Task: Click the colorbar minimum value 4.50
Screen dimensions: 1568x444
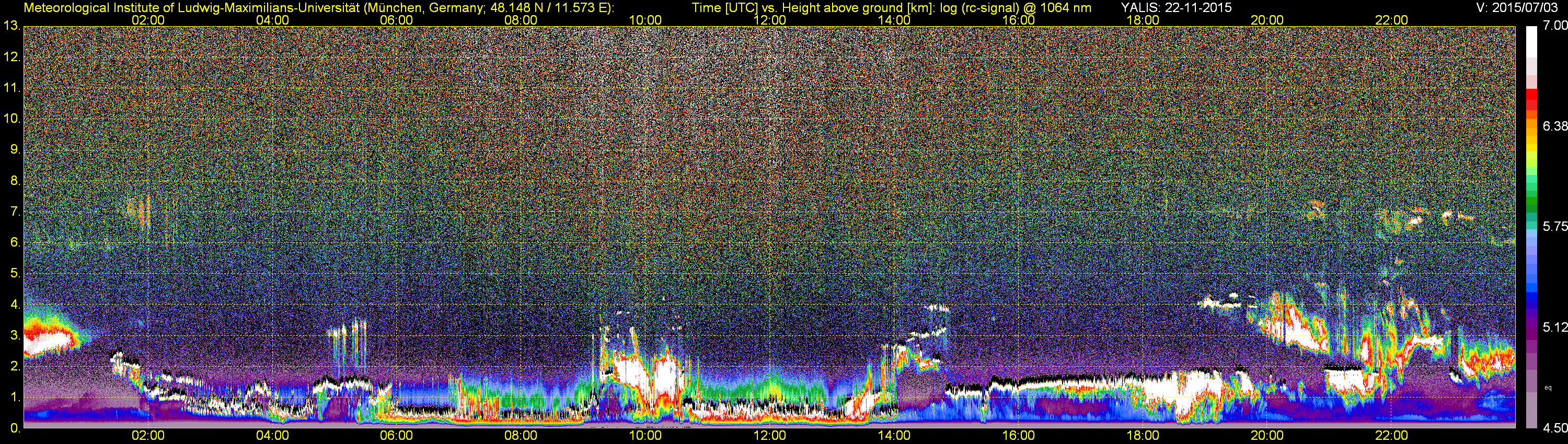Action: pyautogui.click(x=1554, y=428)
